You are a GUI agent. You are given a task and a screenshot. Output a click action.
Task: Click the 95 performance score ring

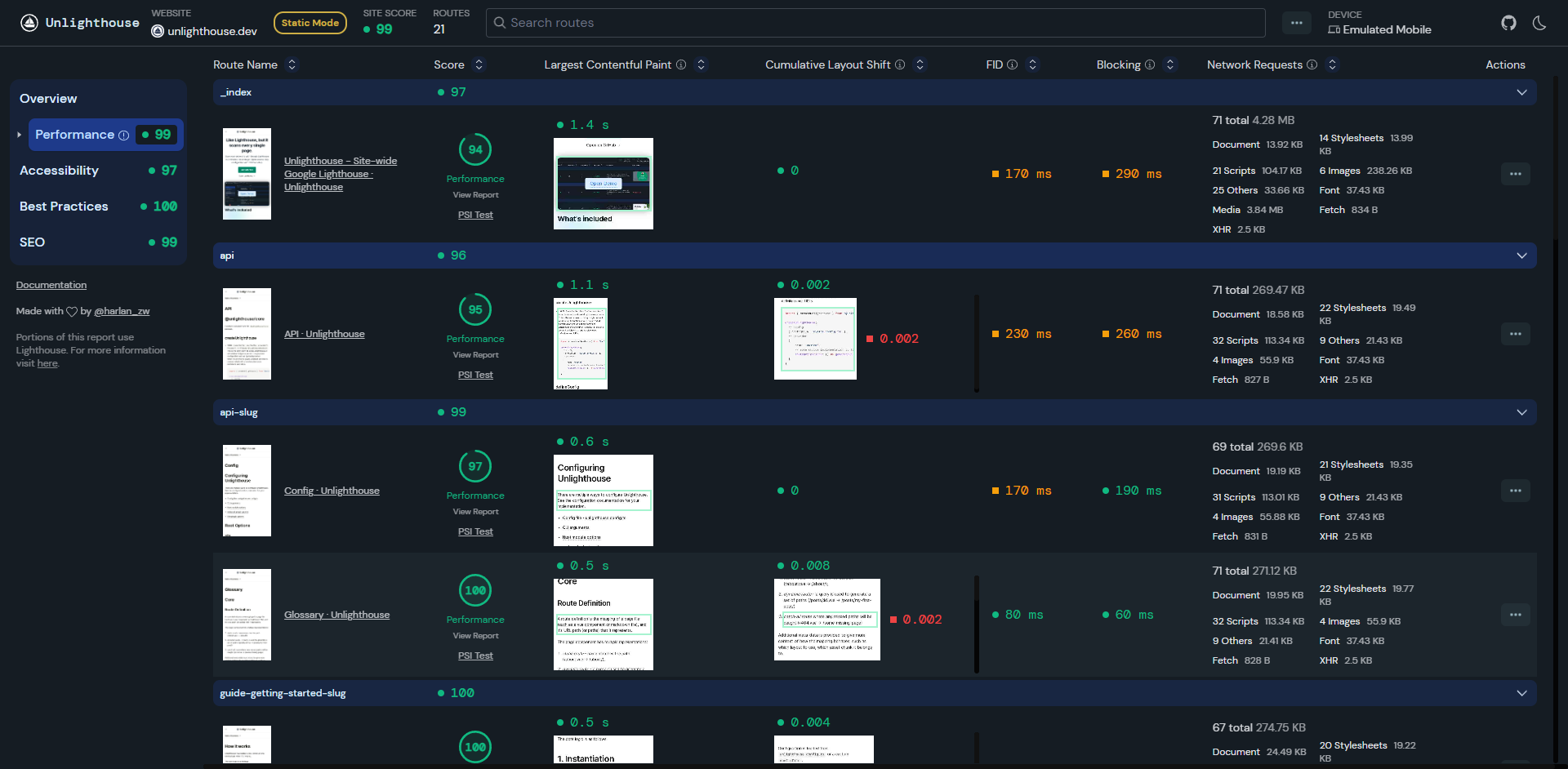pyautogui.click(x=475, y=309)
